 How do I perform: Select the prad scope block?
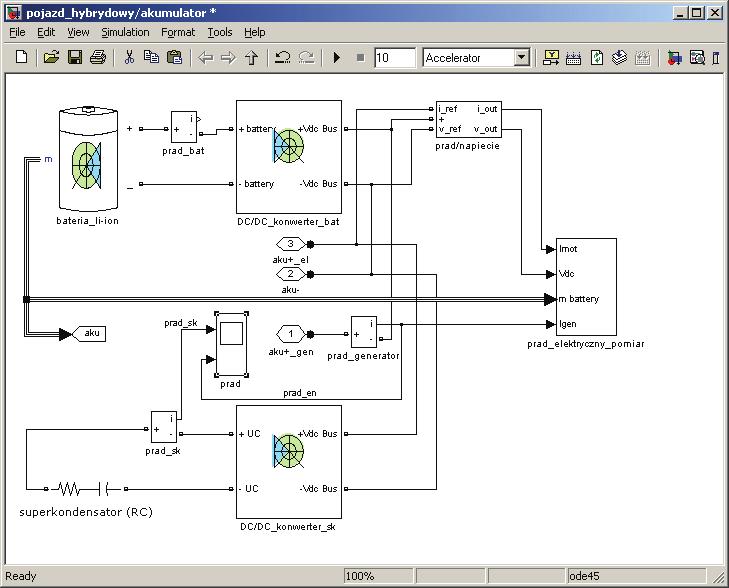(x=231, y=344)
